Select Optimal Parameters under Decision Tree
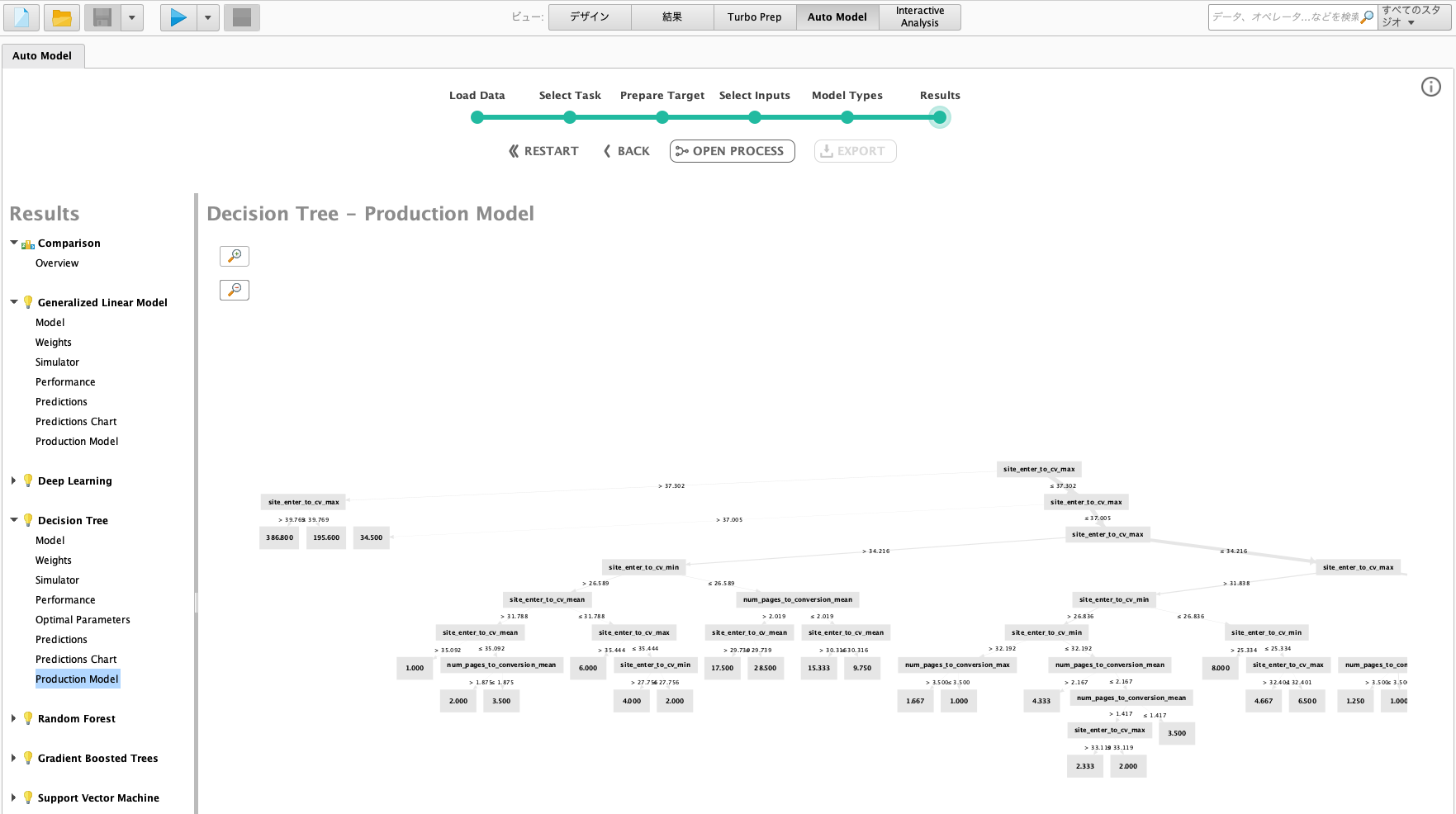Screen dimensions: 1456x814 [83, 620]
